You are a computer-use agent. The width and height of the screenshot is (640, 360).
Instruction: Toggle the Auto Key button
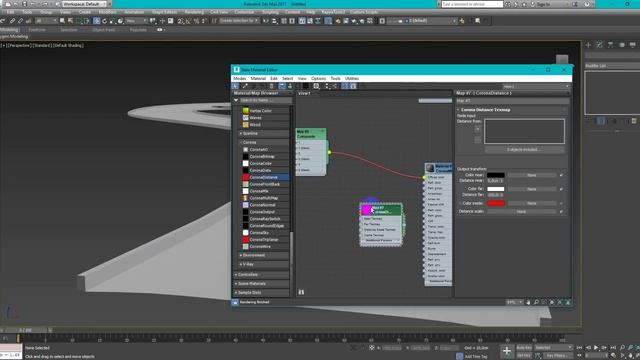pos(524,348)
